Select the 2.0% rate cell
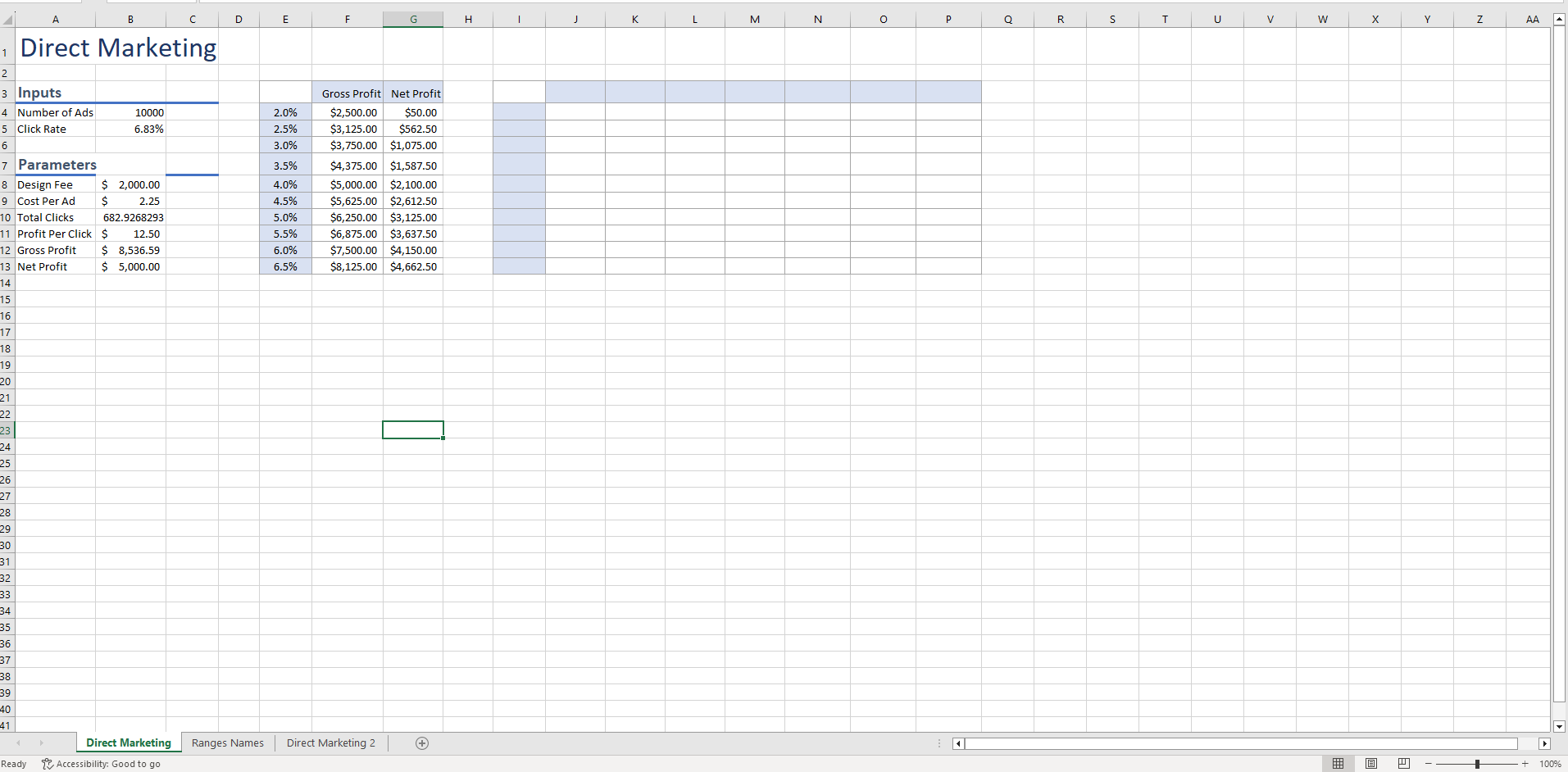The image size is (1568, 772). 285,112
